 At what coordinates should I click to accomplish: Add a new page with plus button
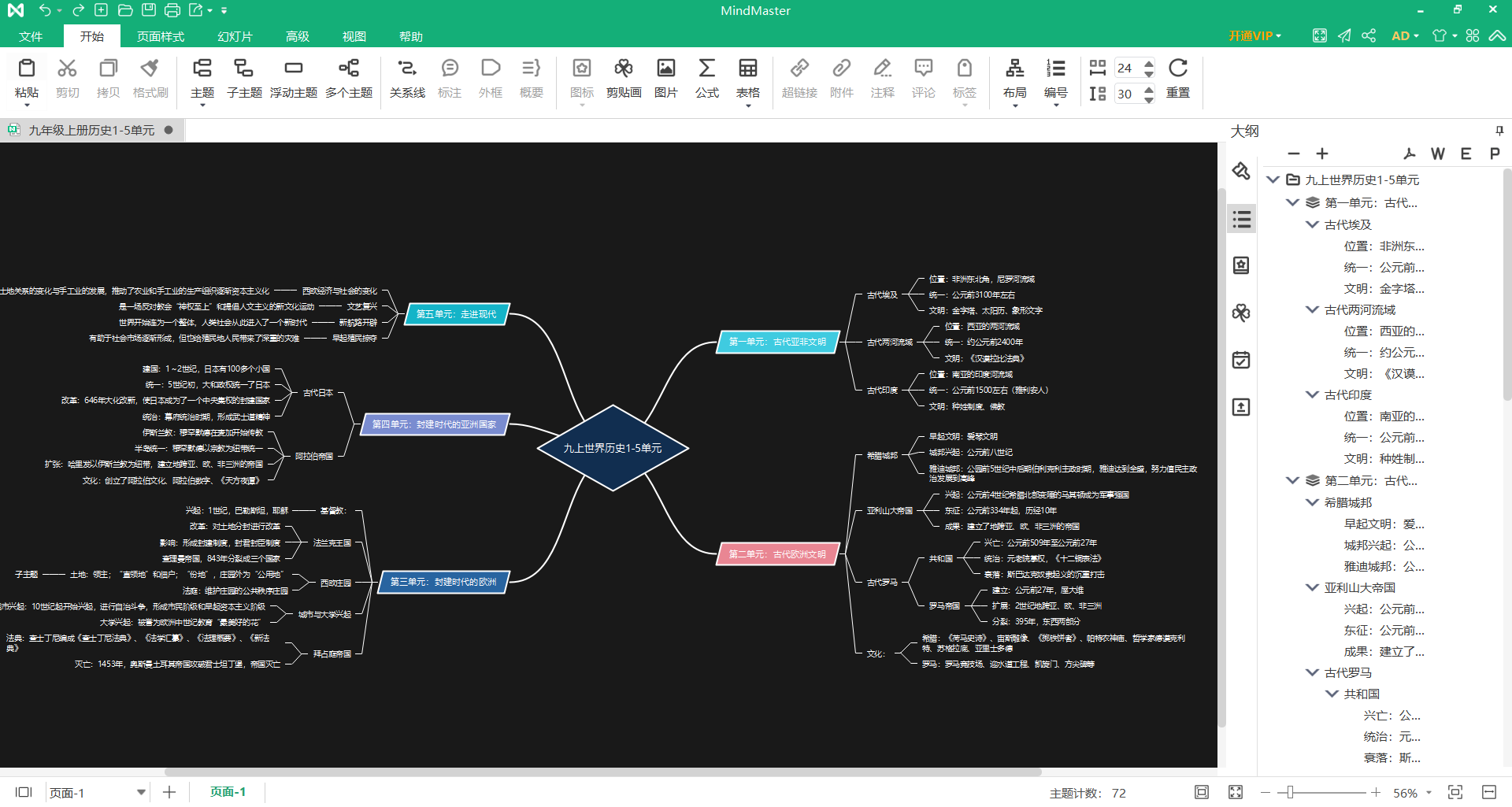169,792
